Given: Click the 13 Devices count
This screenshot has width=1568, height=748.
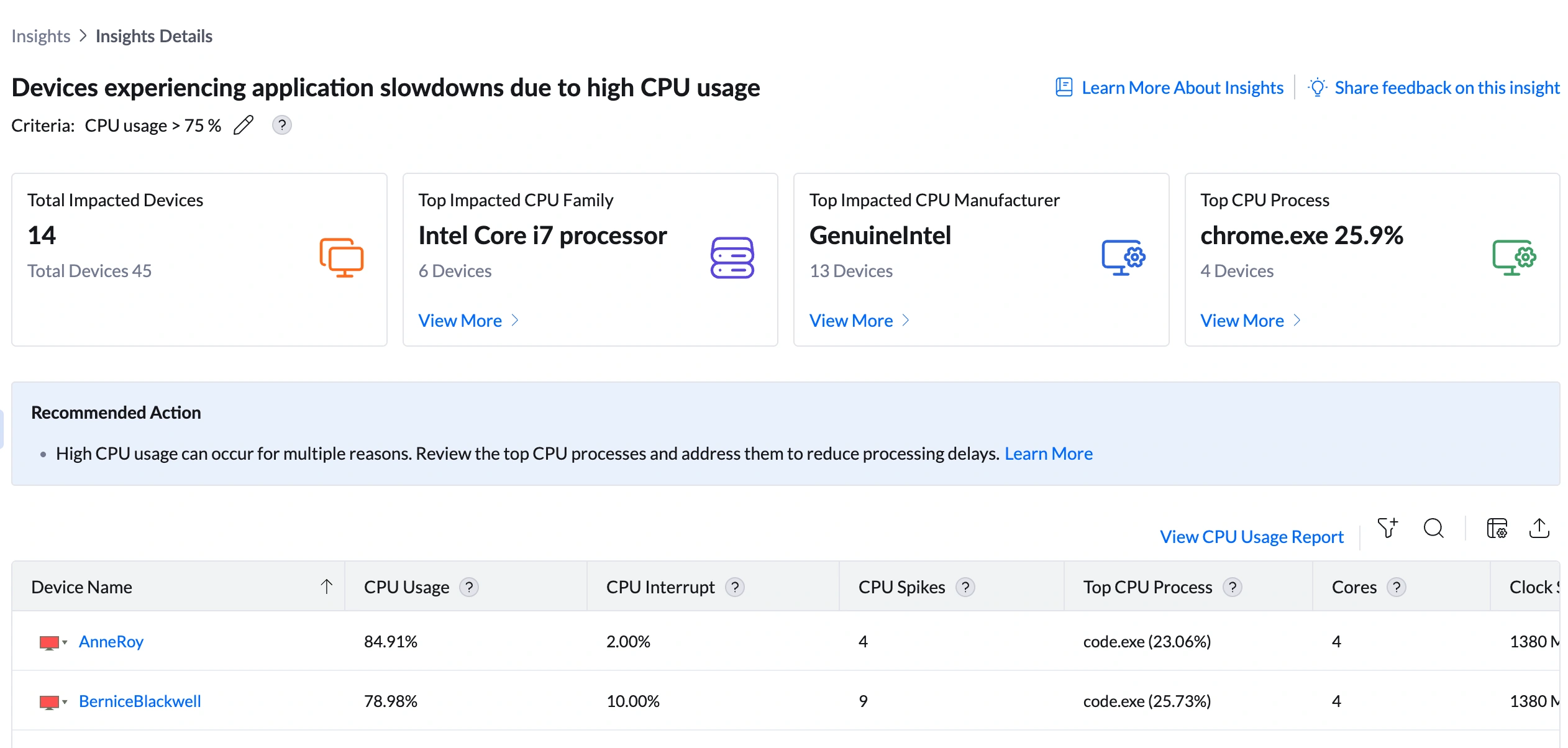Looking at the screenshot, I should (x=851, y=271).
